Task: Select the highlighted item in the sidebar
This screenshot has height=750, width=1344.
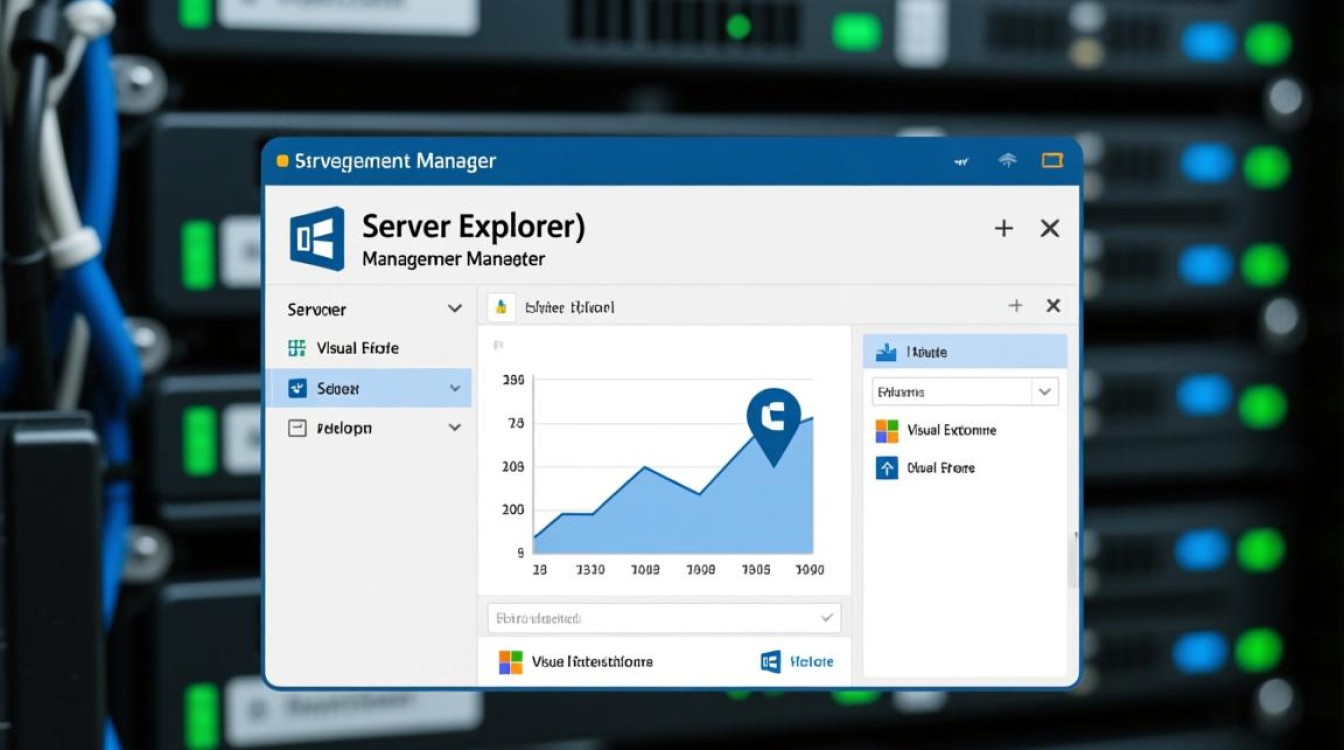Action: click(x=360, y=388)
